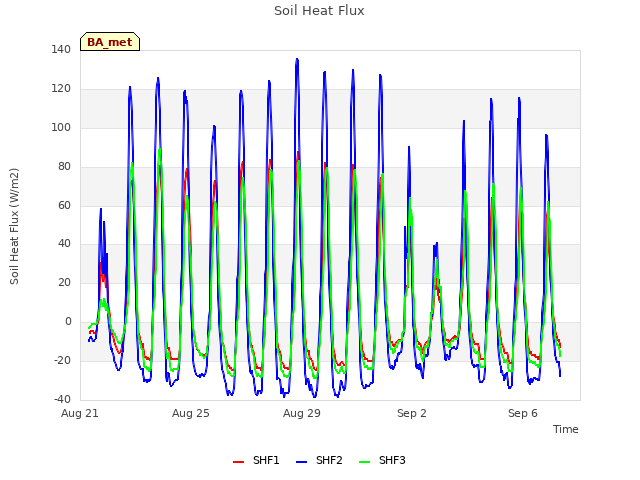Click the Sep 6 x-axis tick label
The width and height of the screenshot is (640, 480).
click(x=523, y=413)
